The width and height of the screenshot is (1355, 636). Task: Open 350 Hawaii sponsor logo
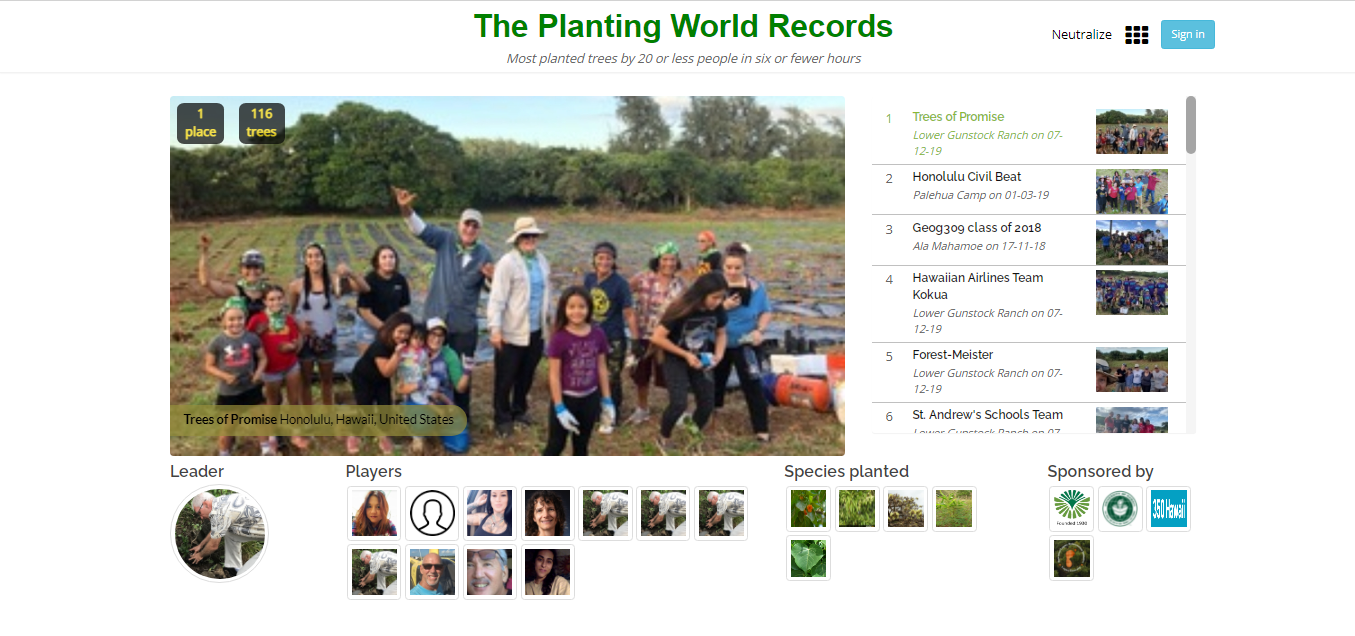(1168, 509)
